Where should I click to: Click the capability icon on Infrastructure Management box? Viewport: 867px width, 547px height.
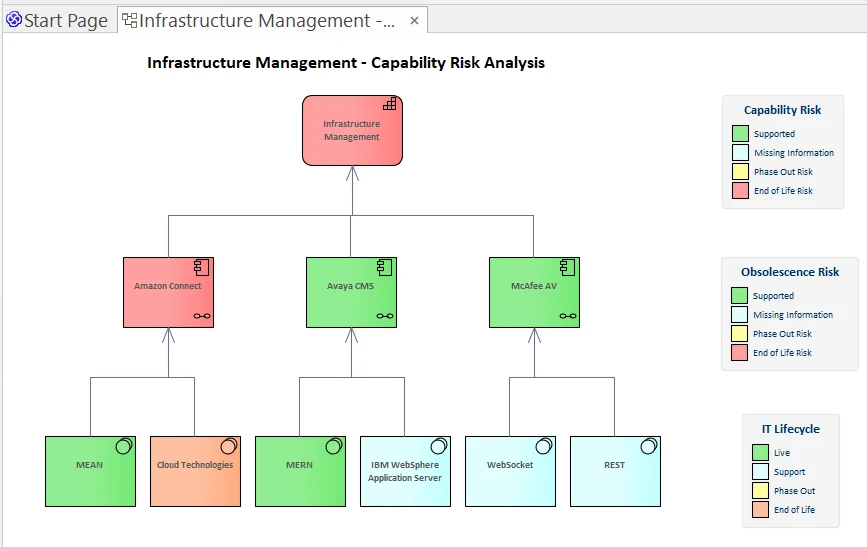[390, 104]
